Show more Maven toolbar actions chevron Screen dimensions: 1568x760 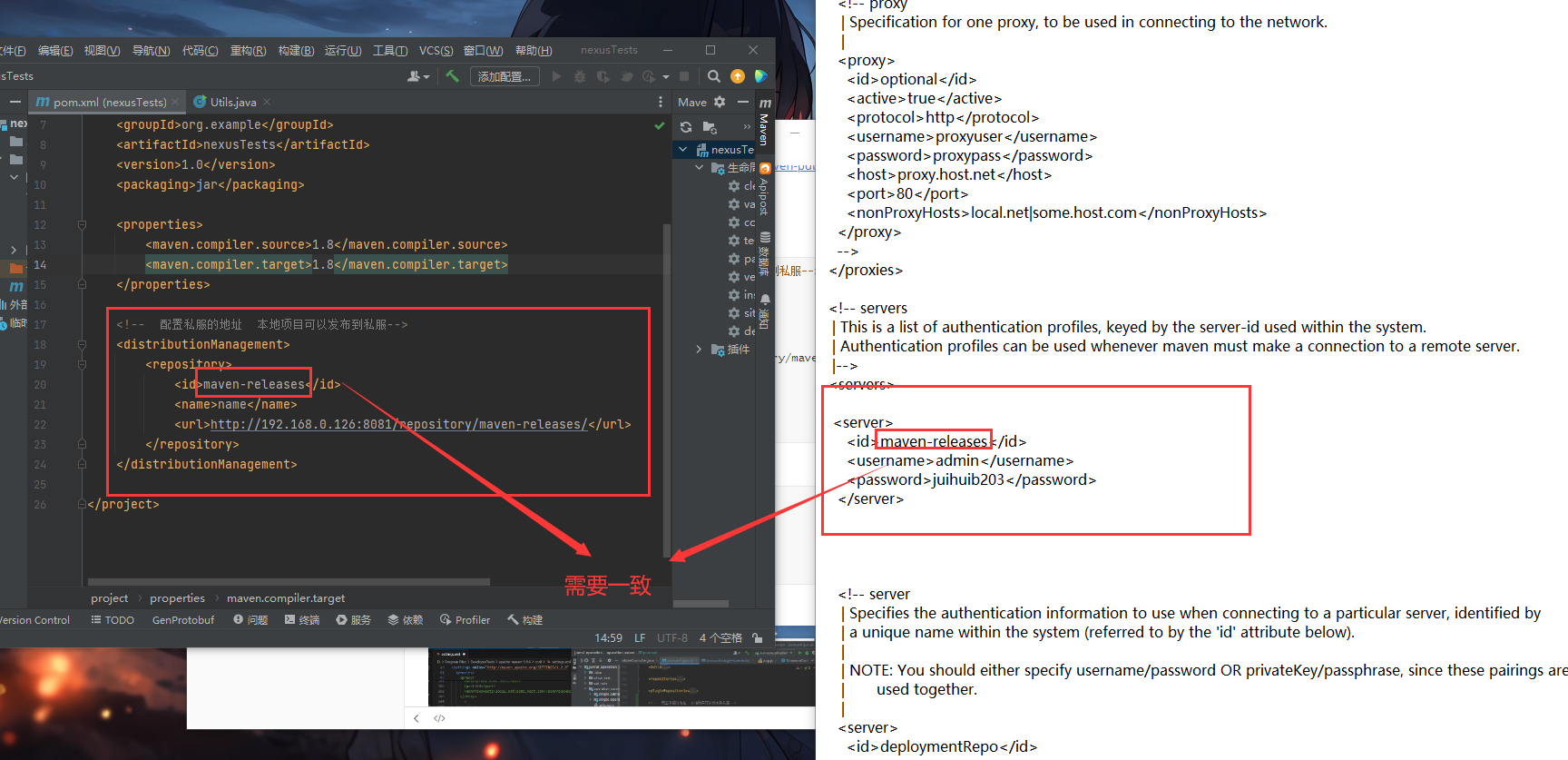coord(747,127)
